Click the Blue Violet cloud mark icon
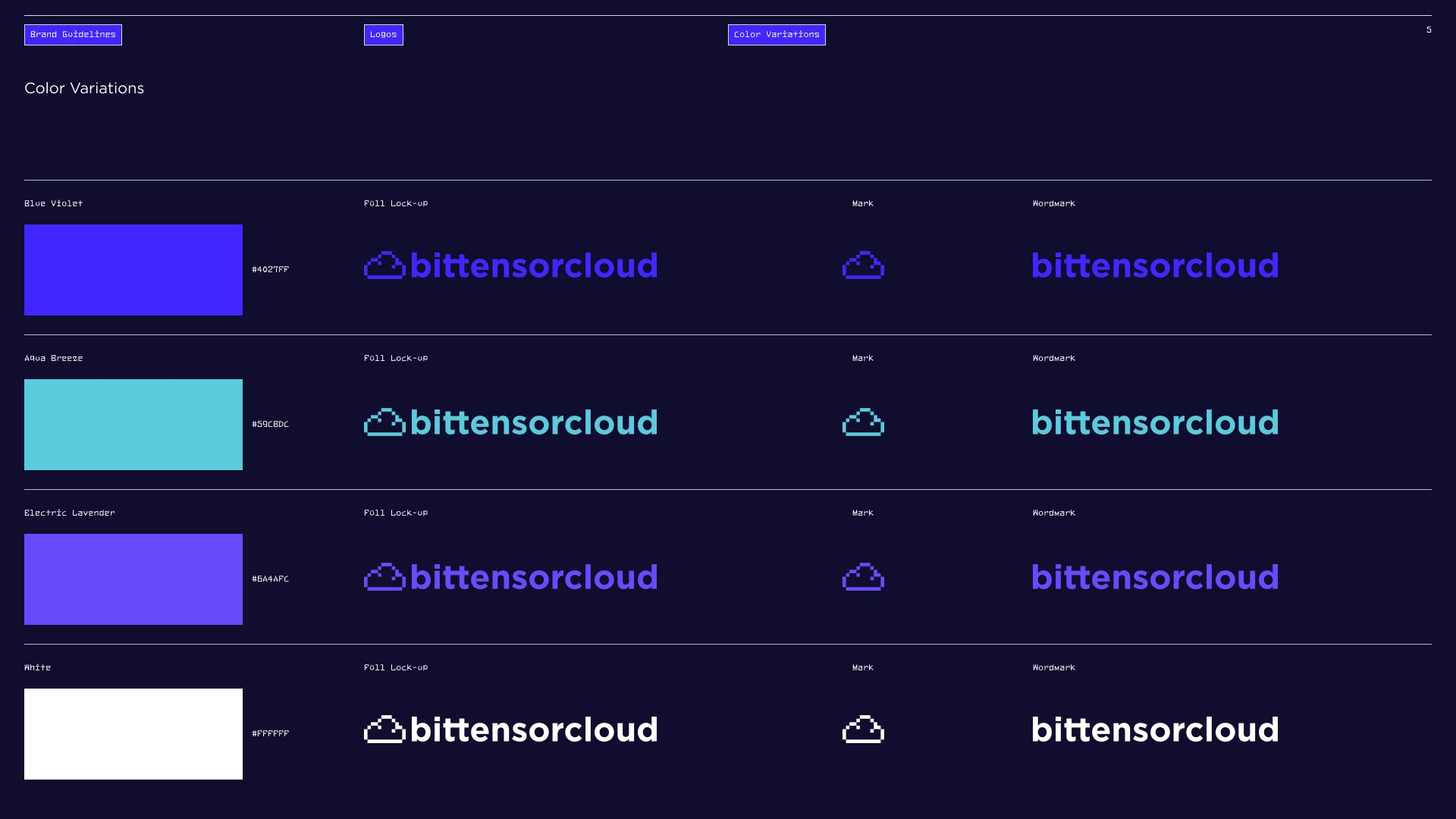This screenshot has height=819, width=1456. tap(863, 265)
